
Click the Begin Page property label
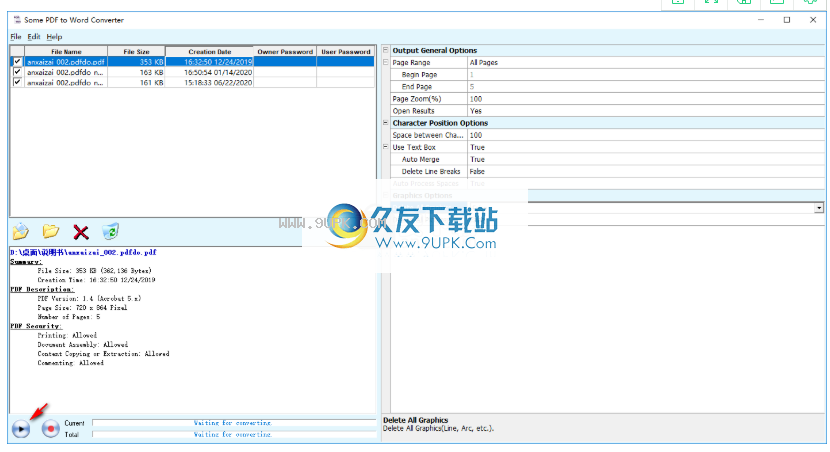[419, 75]
